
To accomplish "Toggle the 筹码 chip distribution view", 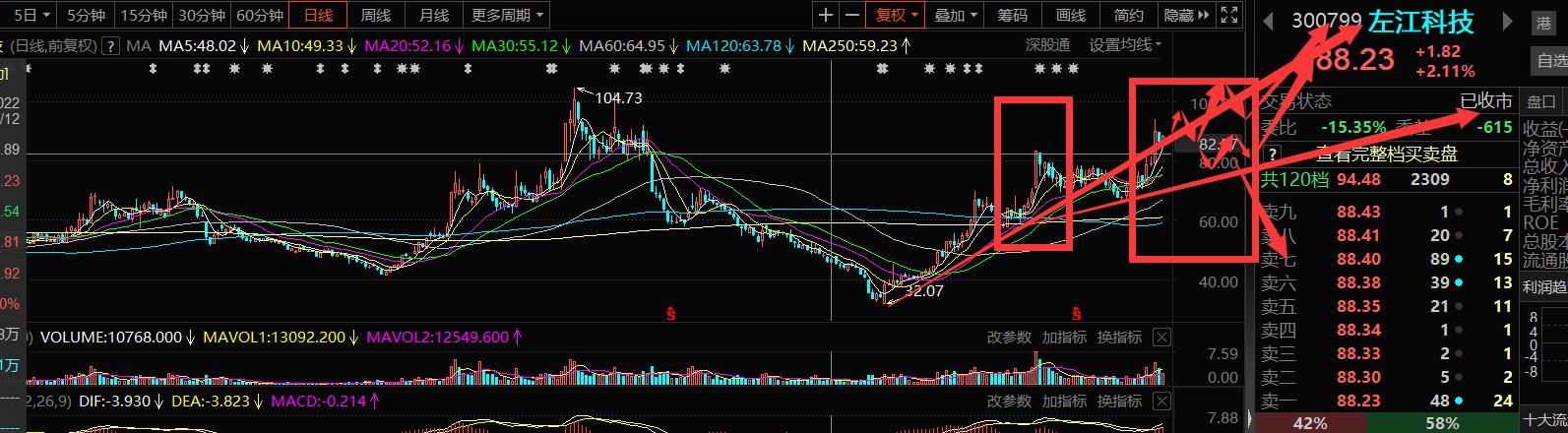I will click(1012, 15).
